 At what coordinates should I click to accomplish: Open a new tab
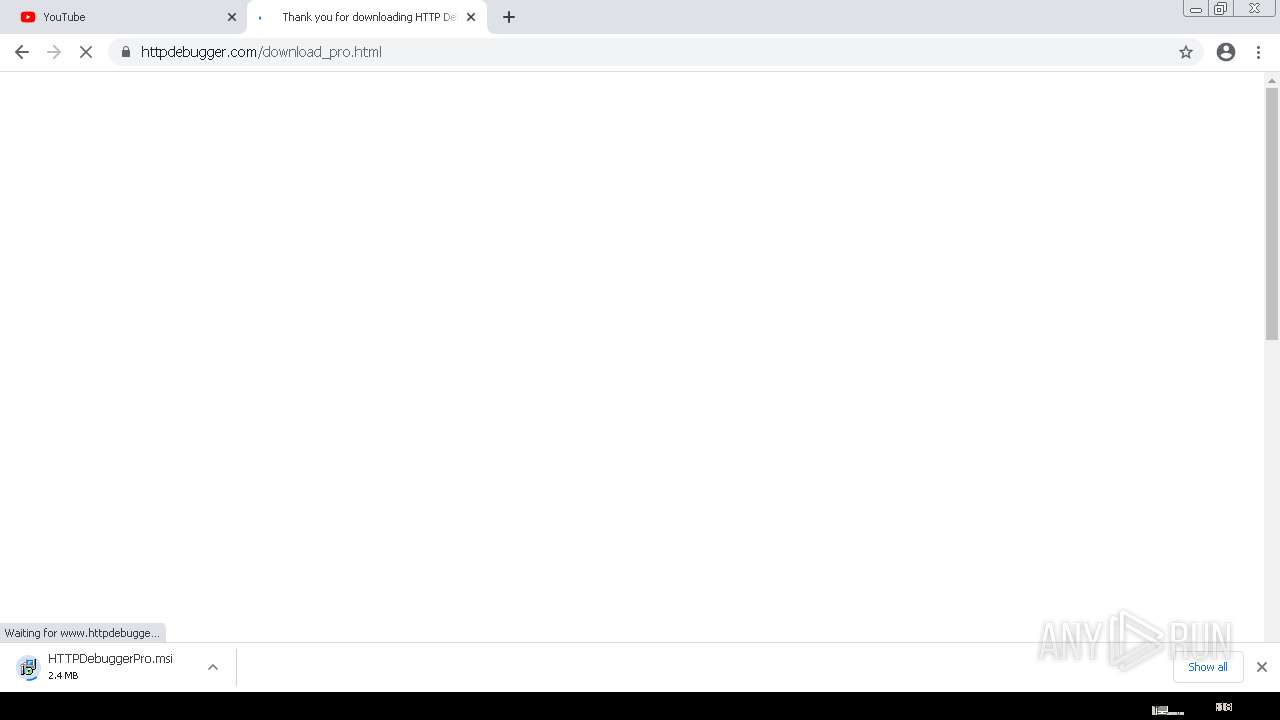coord(509,17)
